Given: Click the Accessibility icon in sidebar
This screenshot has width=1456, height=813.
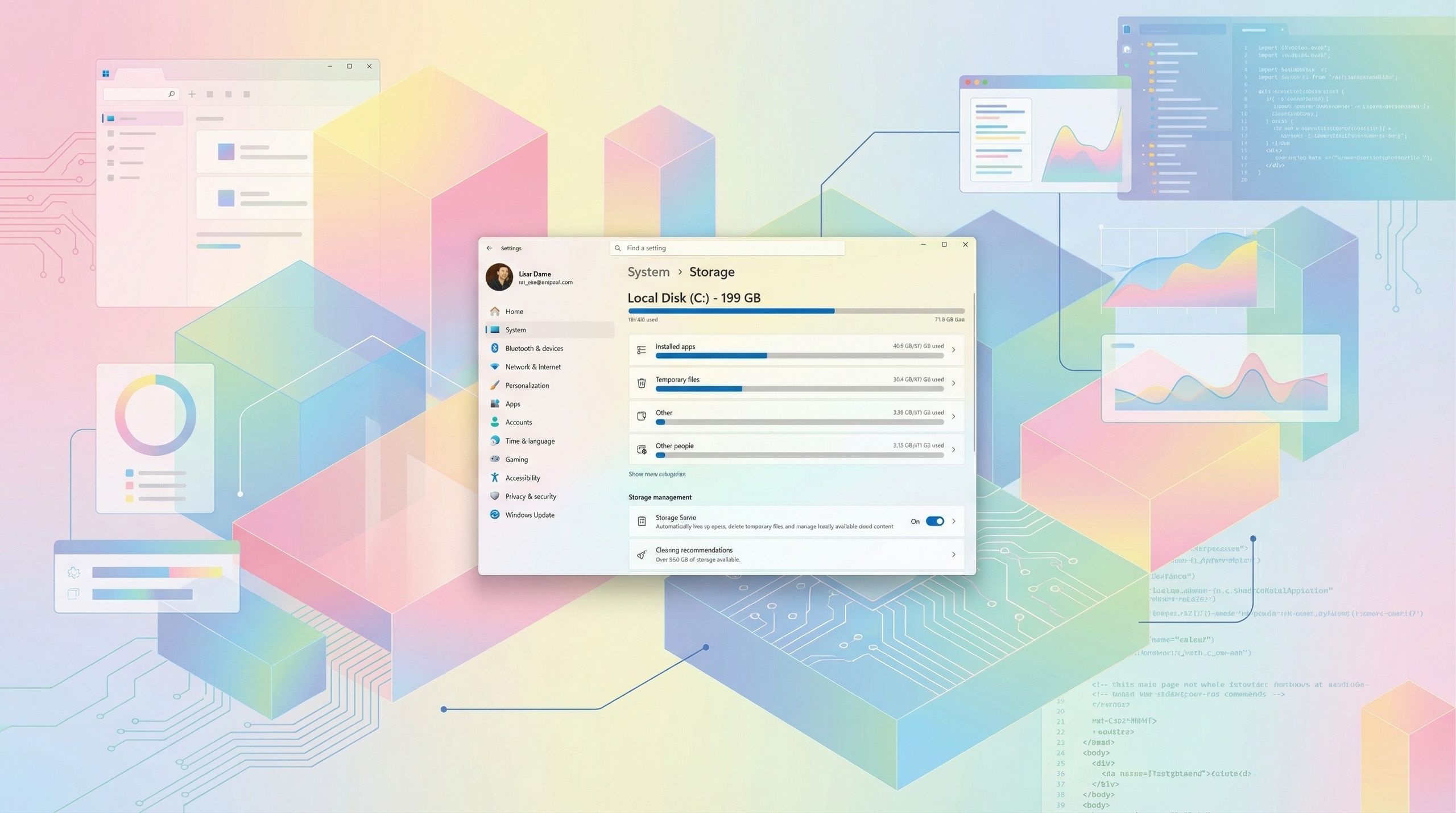Looking at the screenshot, I should point(495,477).
